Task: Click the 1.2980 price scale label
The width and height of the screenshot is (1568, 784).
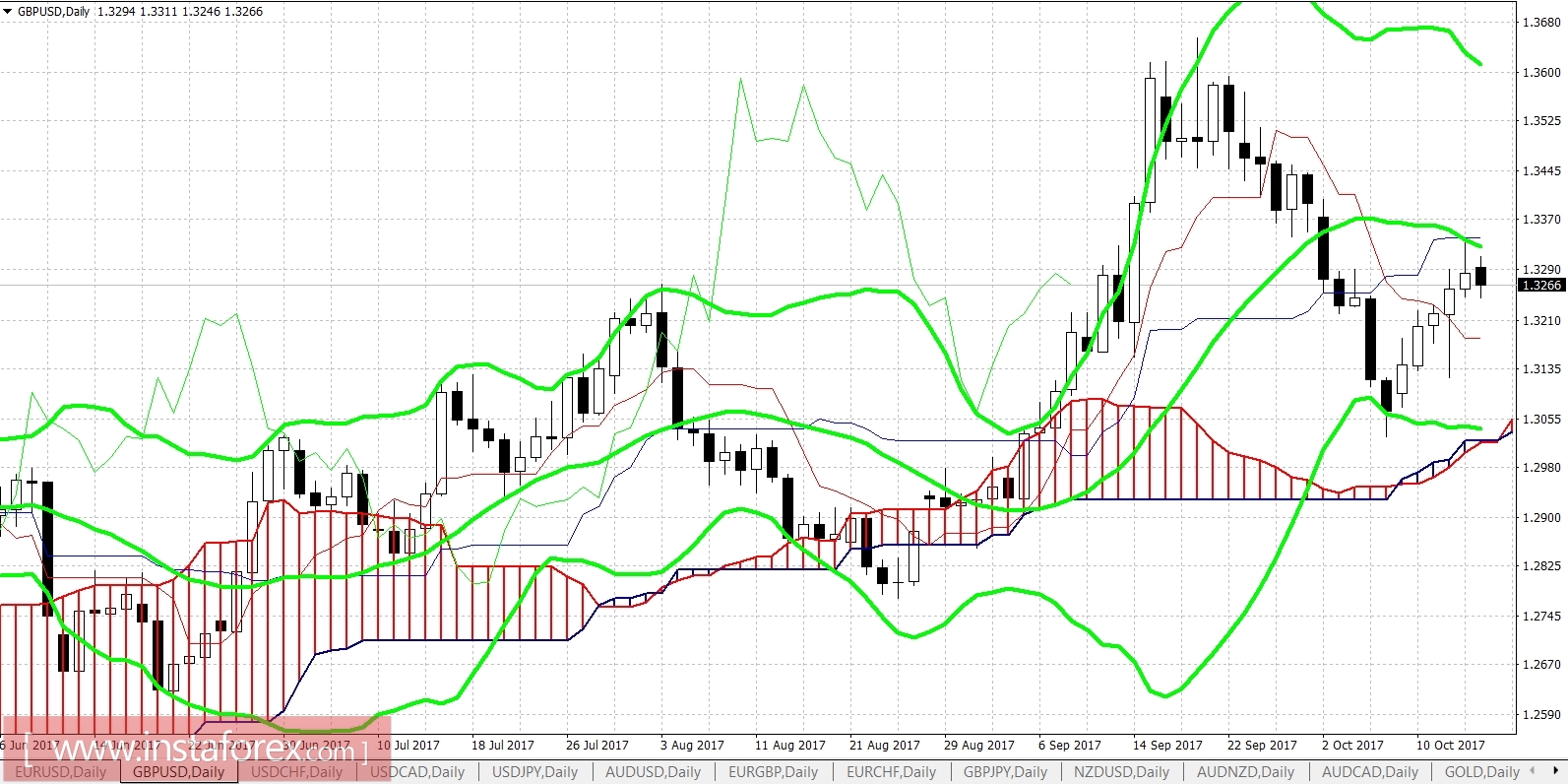Action: [1541, 468]
